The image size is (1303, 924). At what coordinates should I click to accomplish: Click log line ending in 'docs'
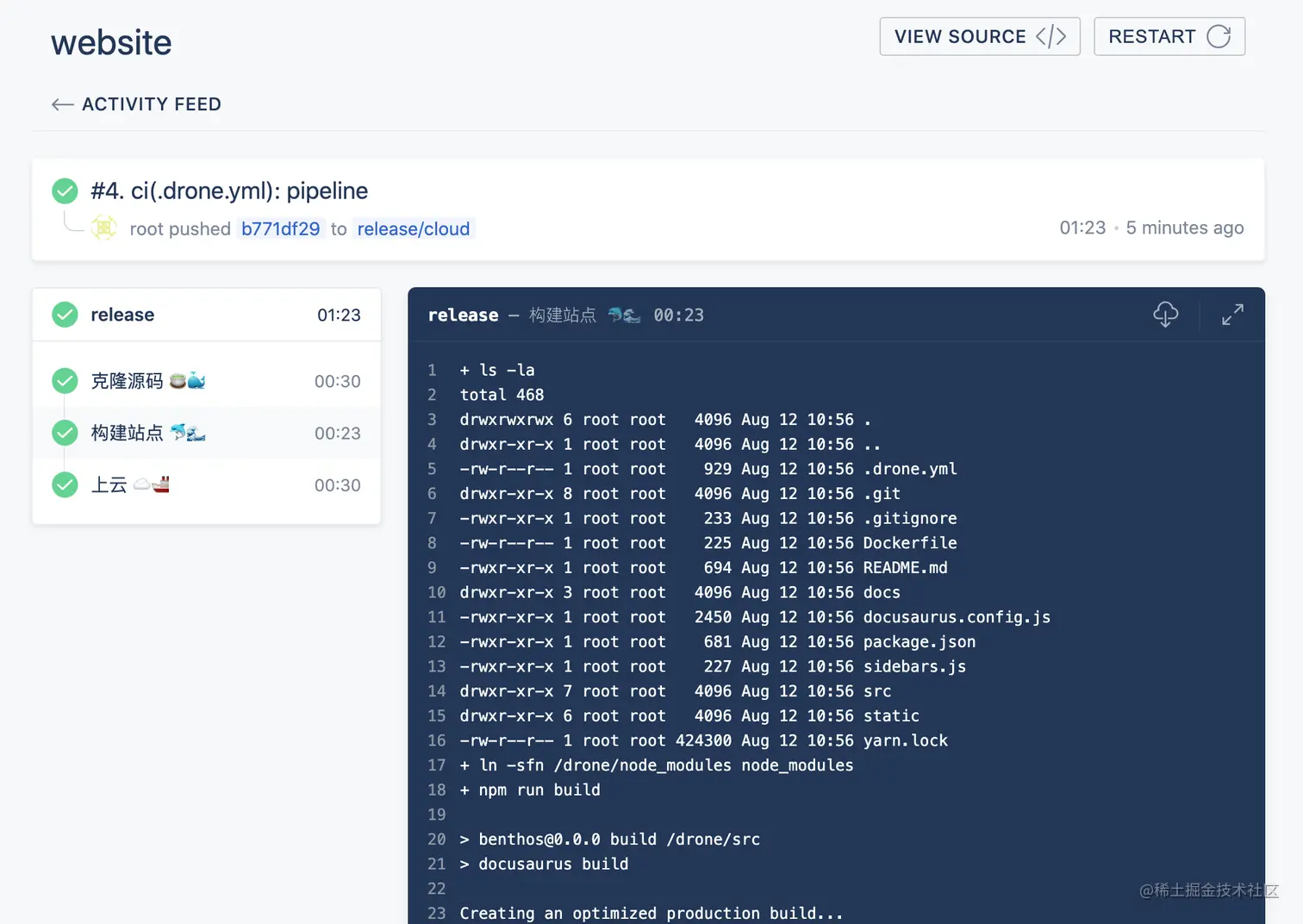(680, 592)
